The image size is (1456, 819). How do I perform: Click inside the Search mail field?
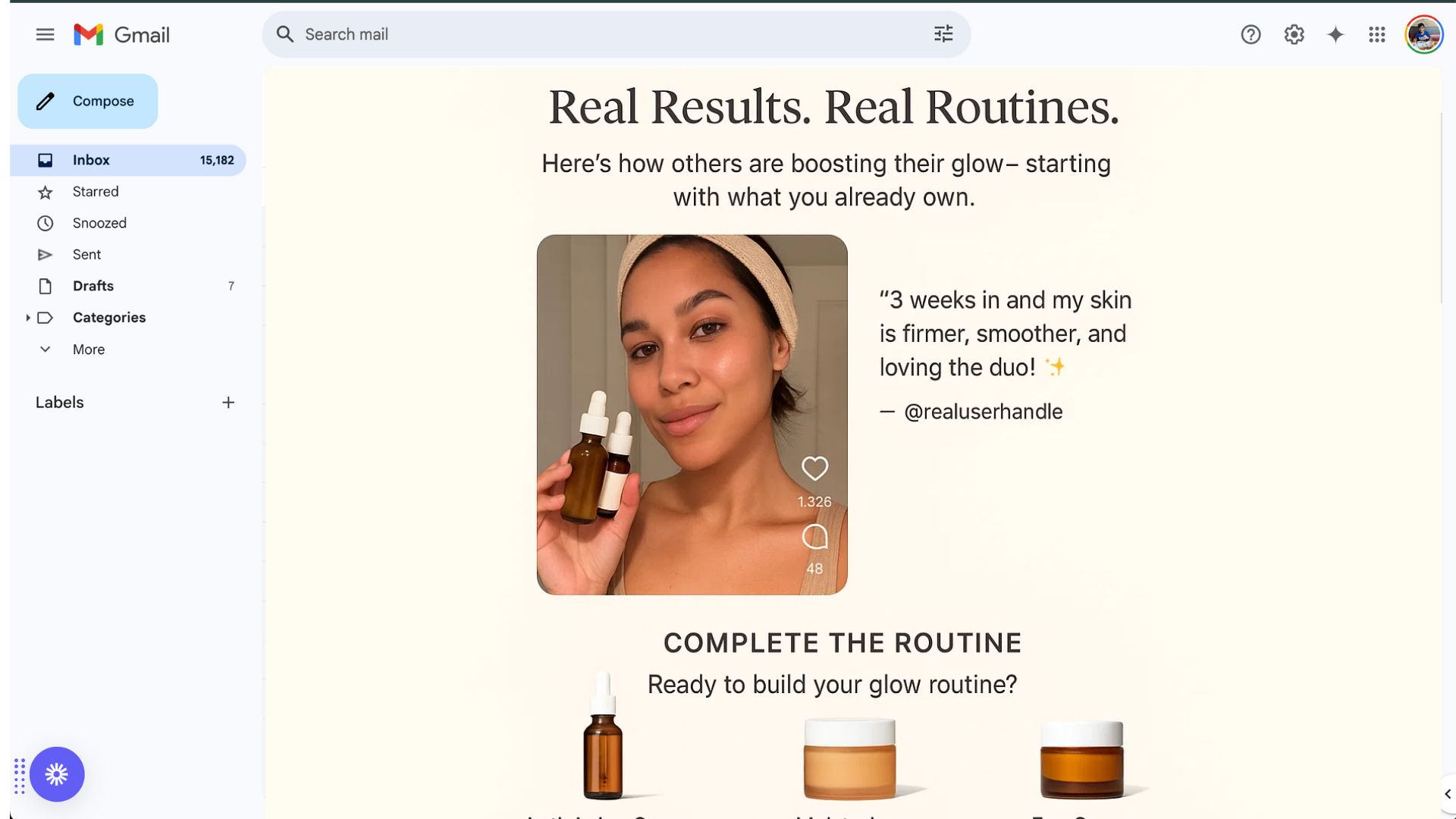[x=607, y=34]
